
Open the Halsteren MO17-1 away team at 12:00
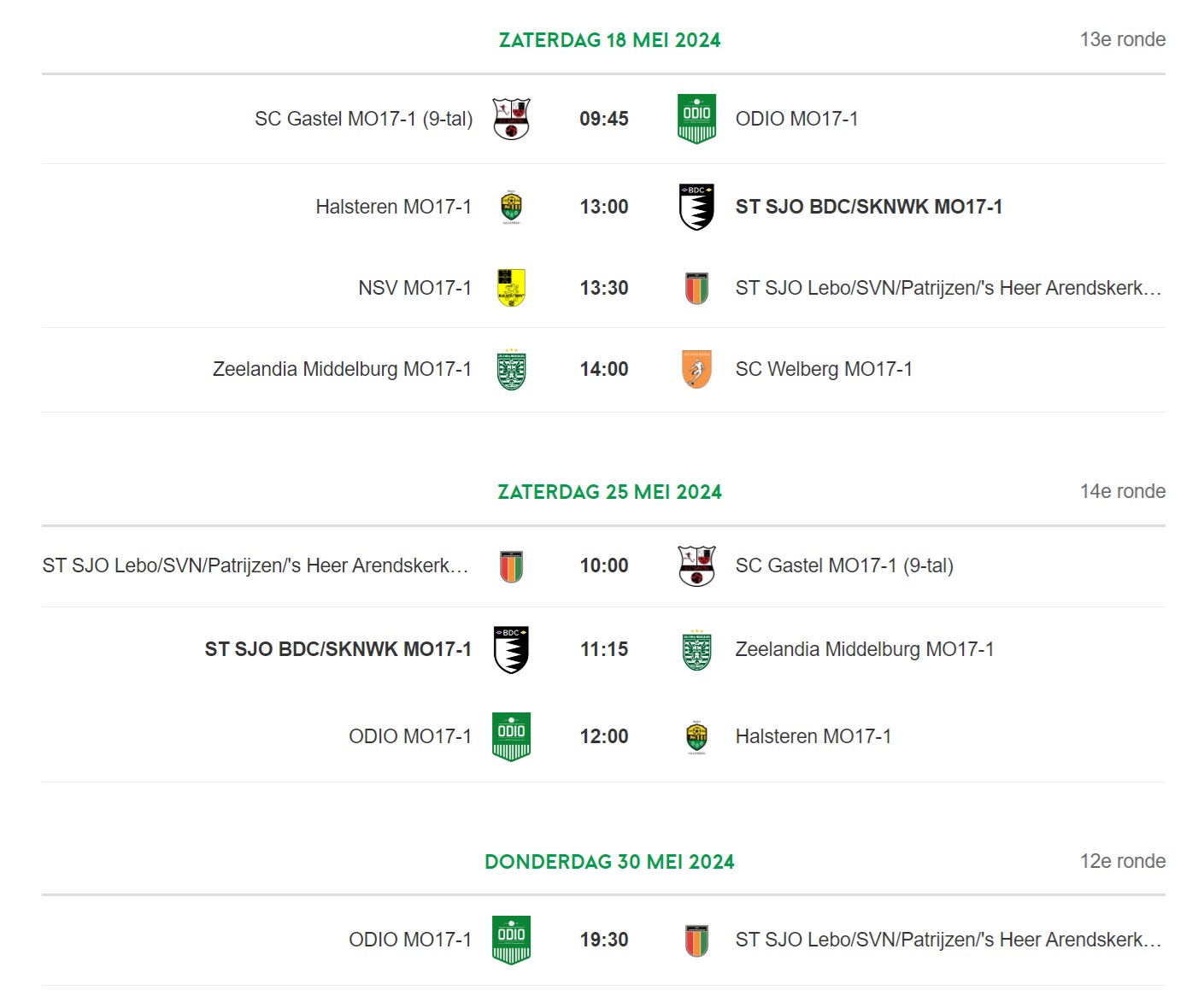(x=813, y=736)
